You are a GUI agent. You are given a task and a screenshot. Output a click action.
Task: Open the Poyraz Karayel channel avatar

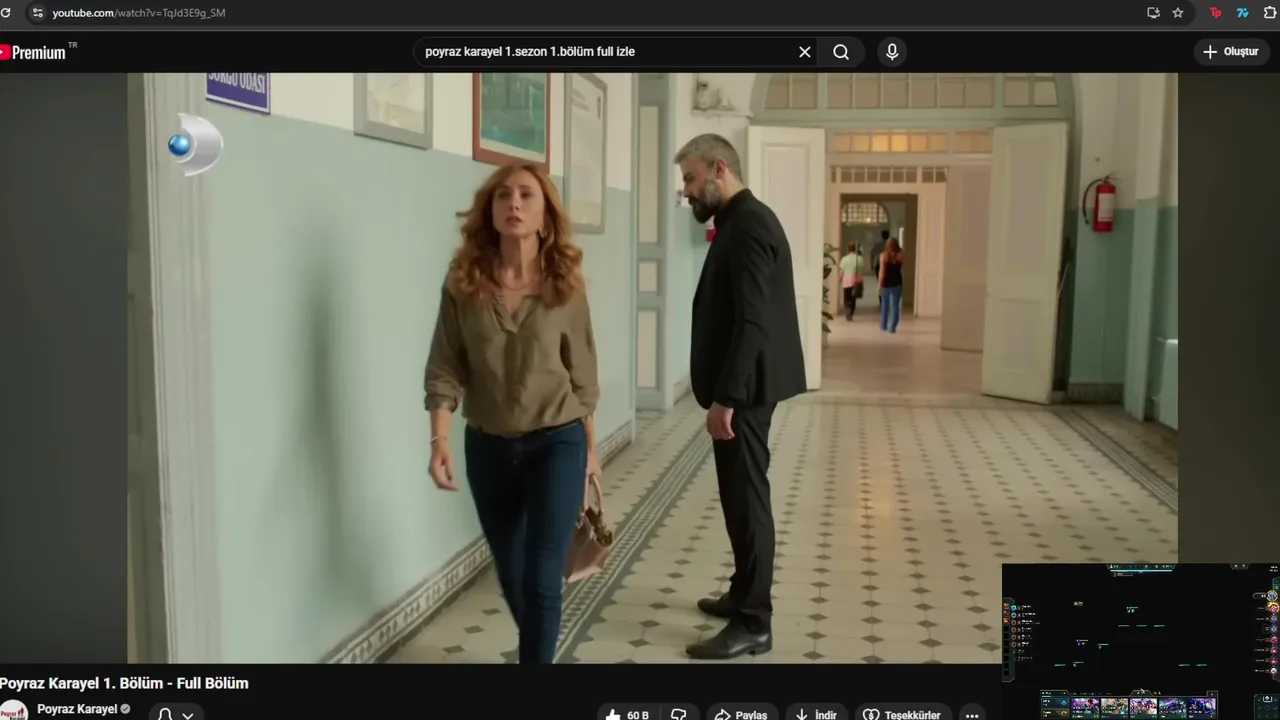point(13,711)
